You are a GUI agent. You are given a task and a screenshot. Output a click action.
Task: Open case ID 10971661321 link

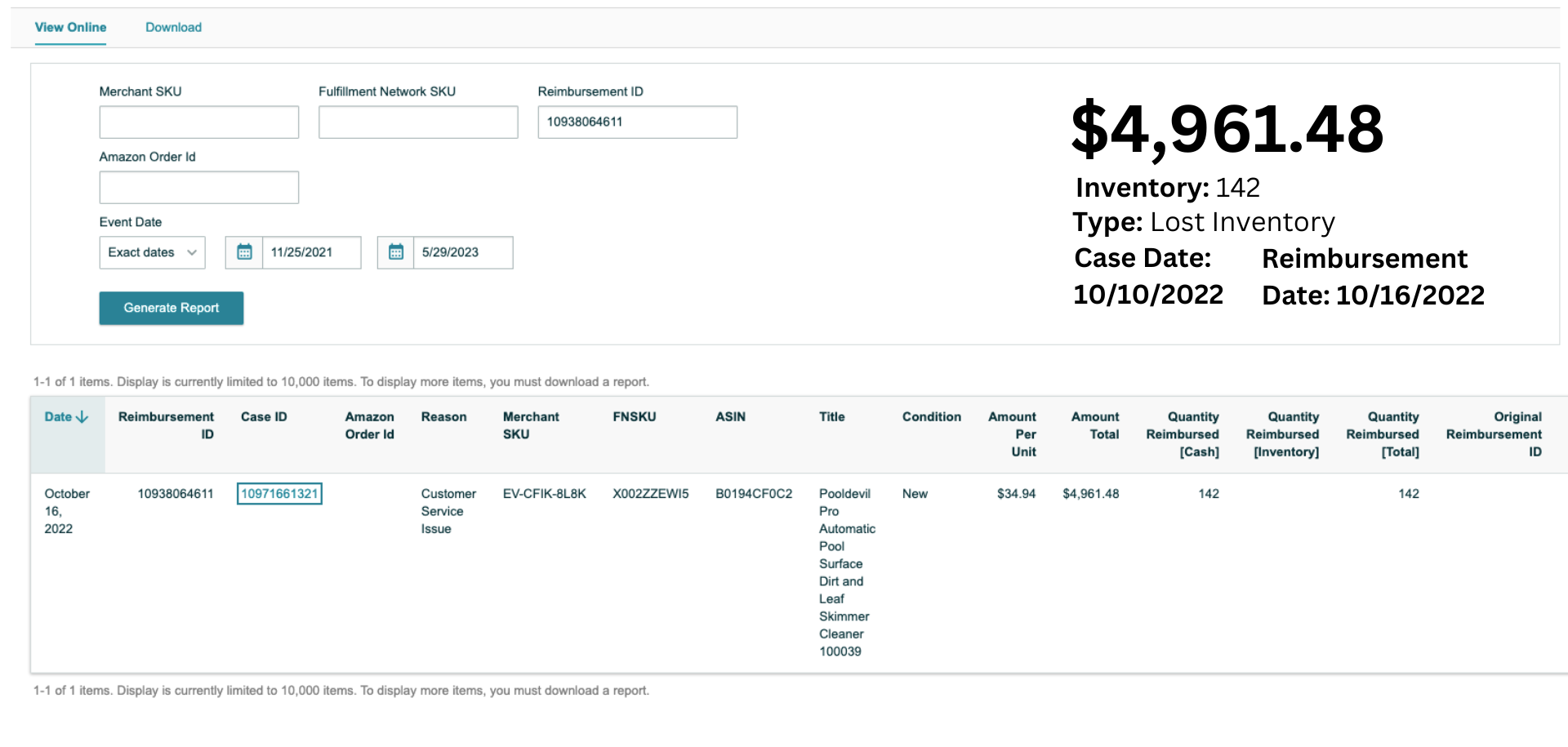click(x=279, y=494)
